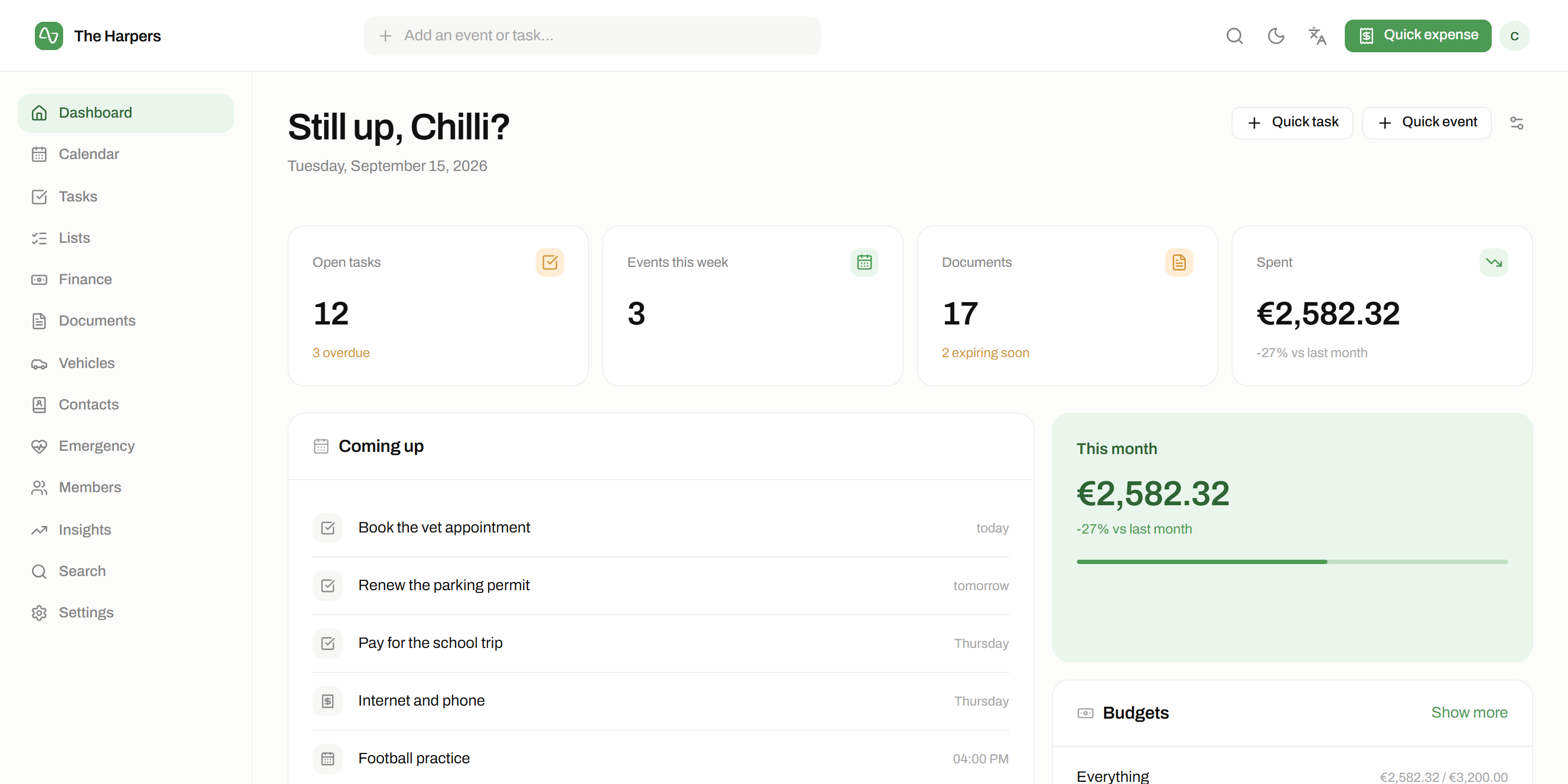The height and width of the screenshot is (784, 1568).
Task: Navigate to Finance section
Action: pos(125,279)
